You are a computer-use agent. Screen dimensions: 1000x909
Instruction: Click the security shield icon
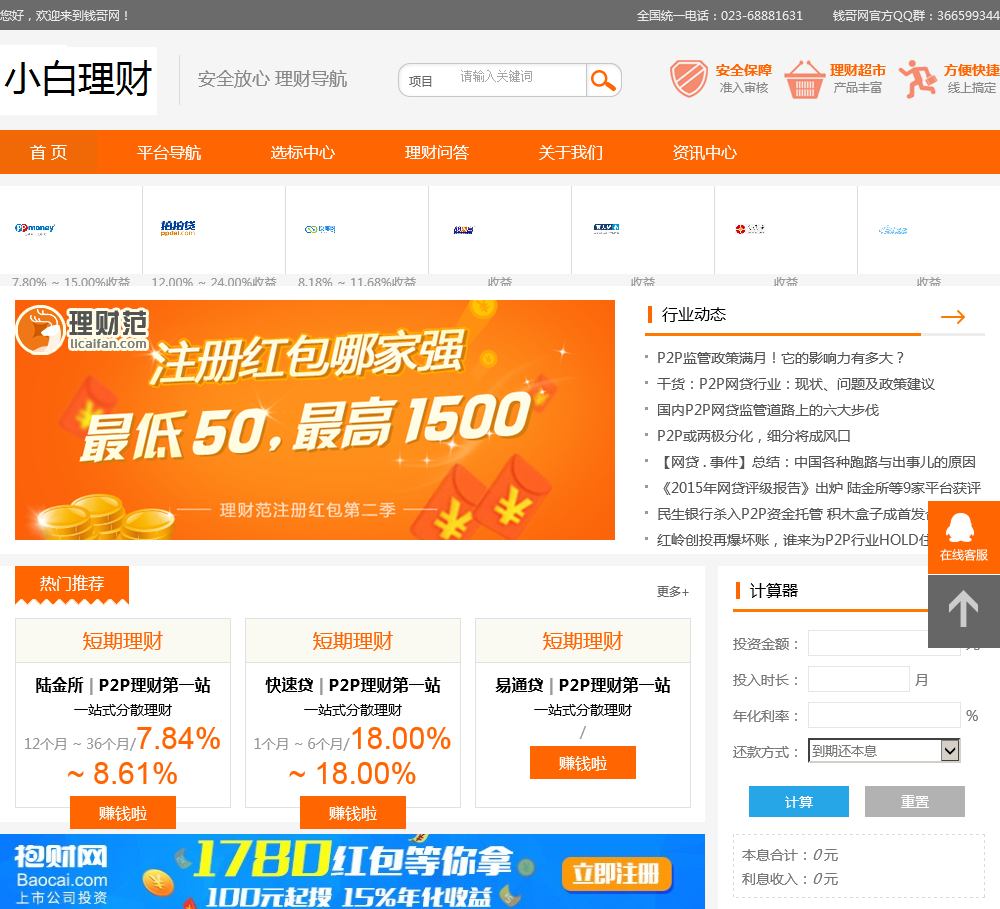[x=689, y=78]
